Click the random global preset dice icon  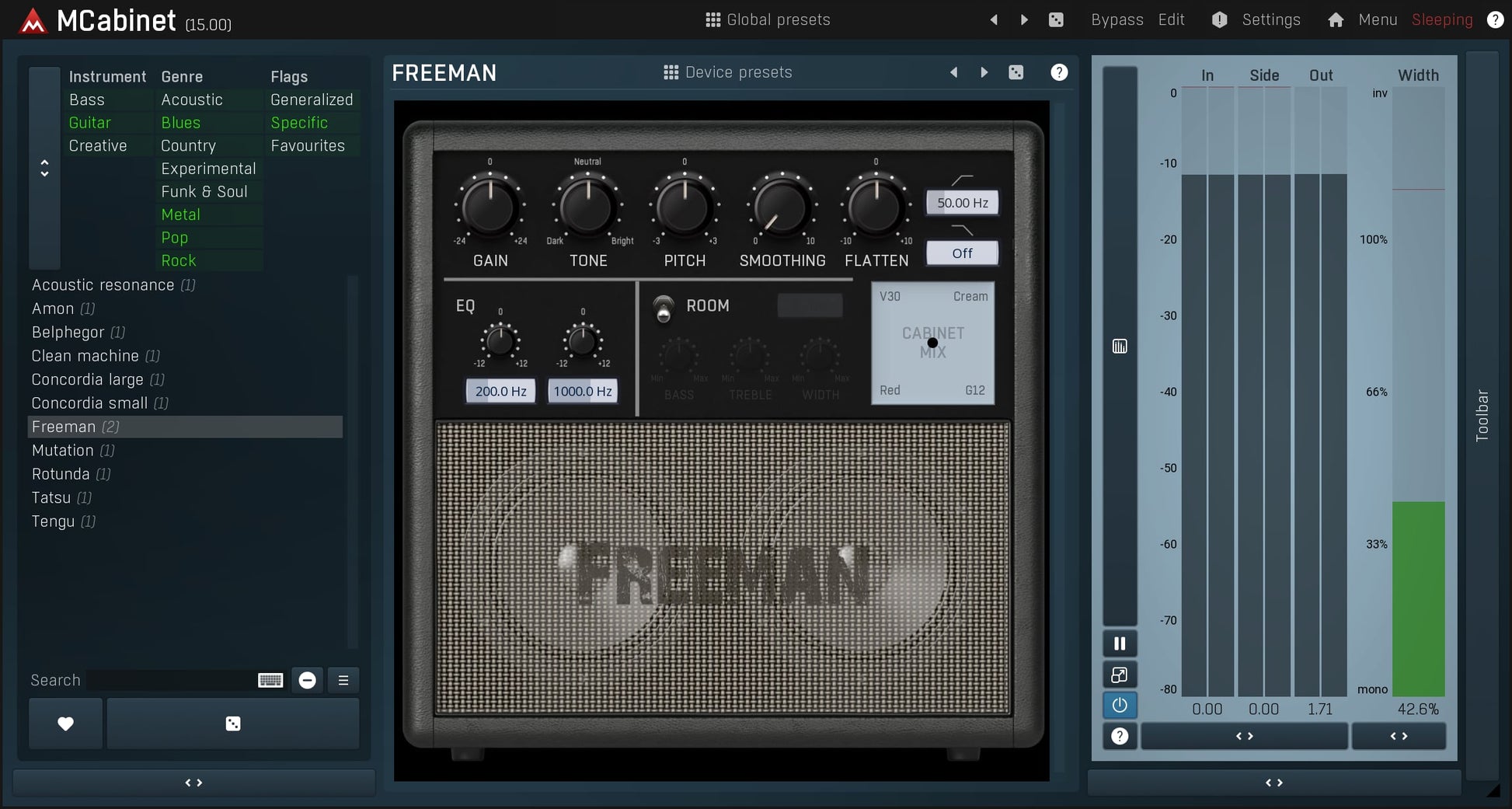point(1055,20)
